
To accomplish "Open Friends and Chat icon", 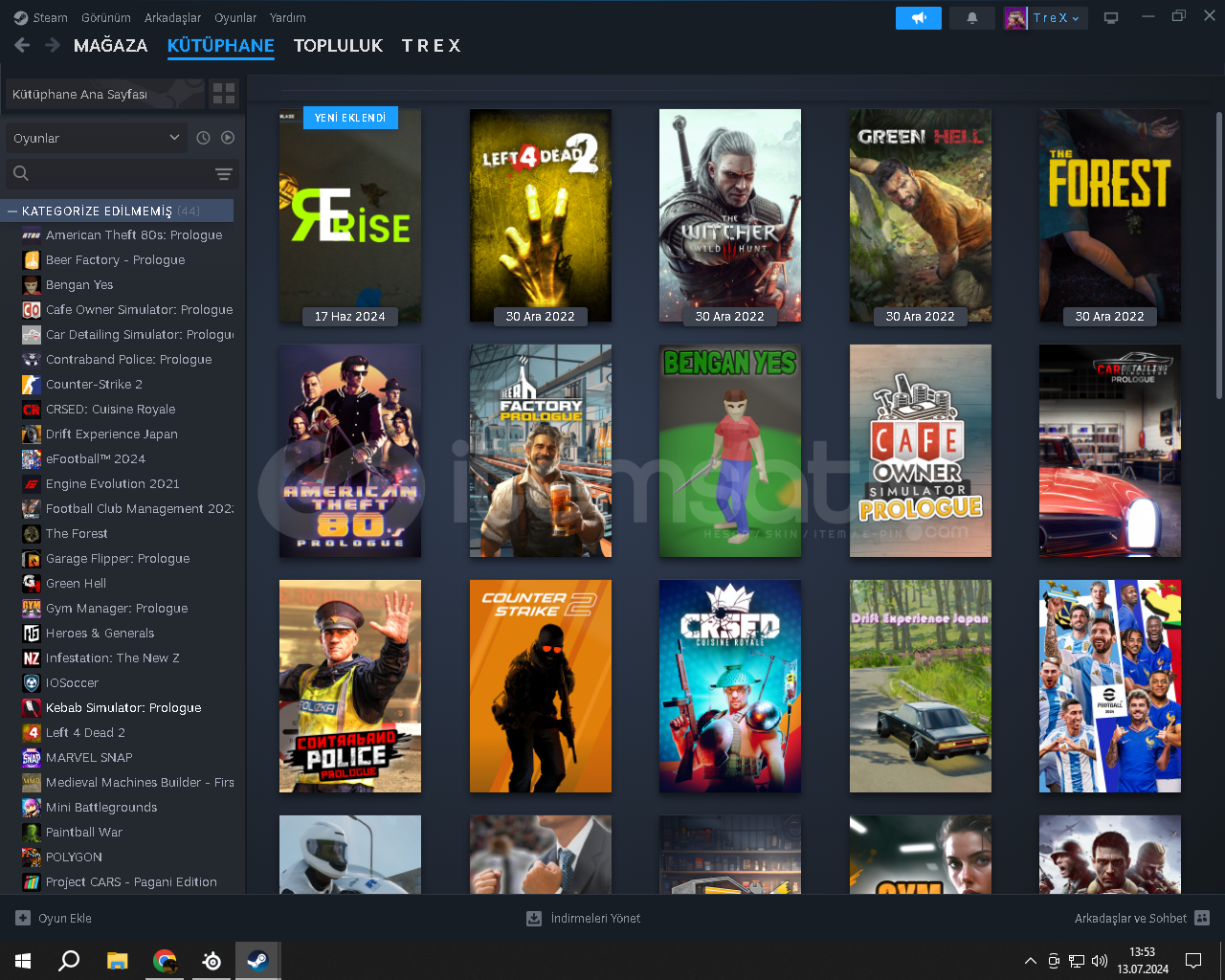I will point(1203,918).
